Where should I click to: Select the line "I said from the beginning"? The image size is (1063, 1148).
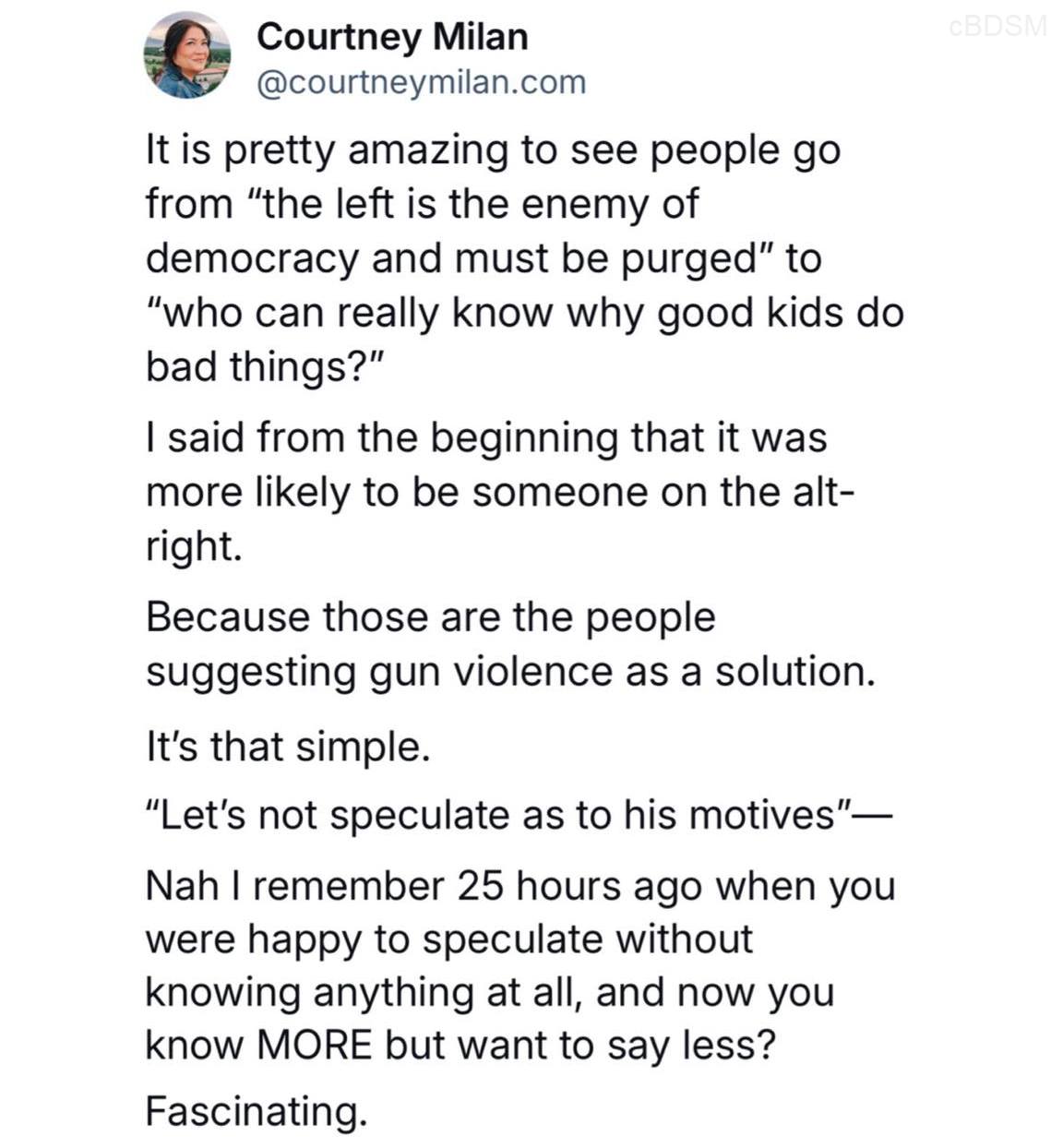click(x=485, y=437)
